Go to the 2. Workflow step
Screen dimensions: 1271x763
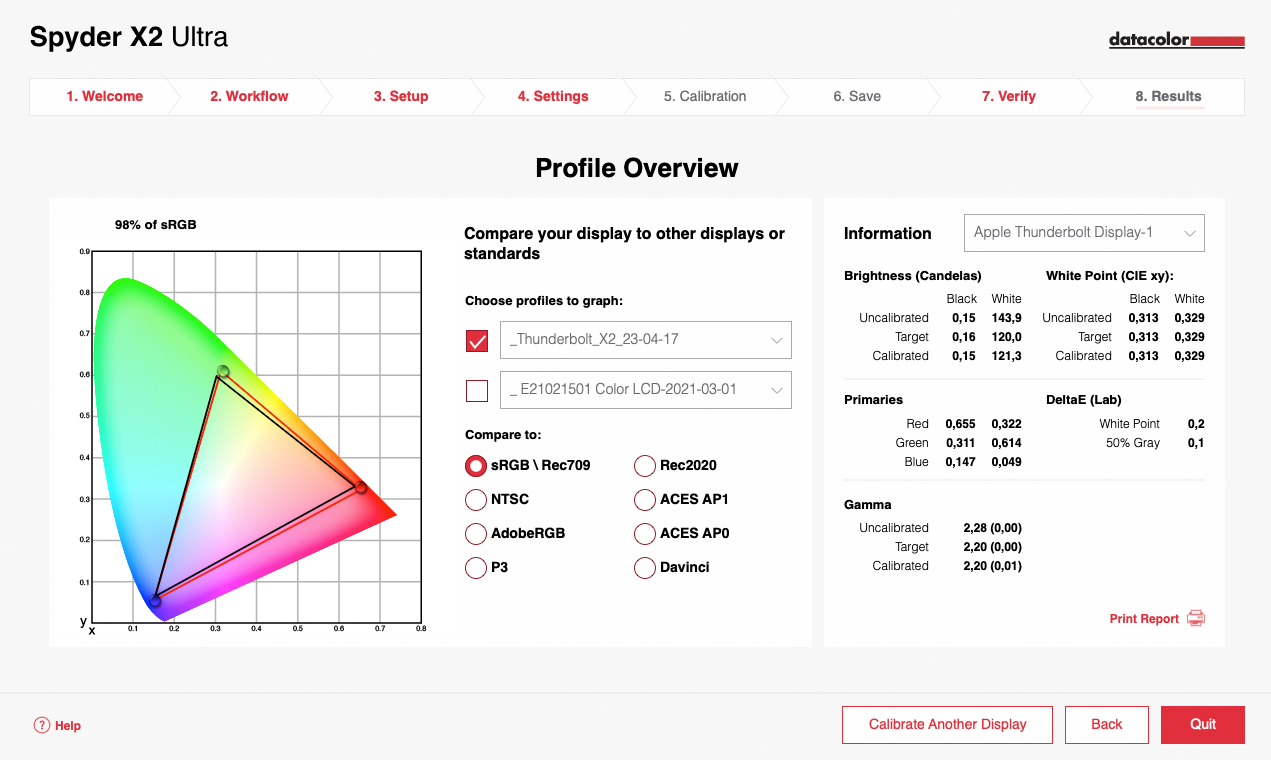249,96
